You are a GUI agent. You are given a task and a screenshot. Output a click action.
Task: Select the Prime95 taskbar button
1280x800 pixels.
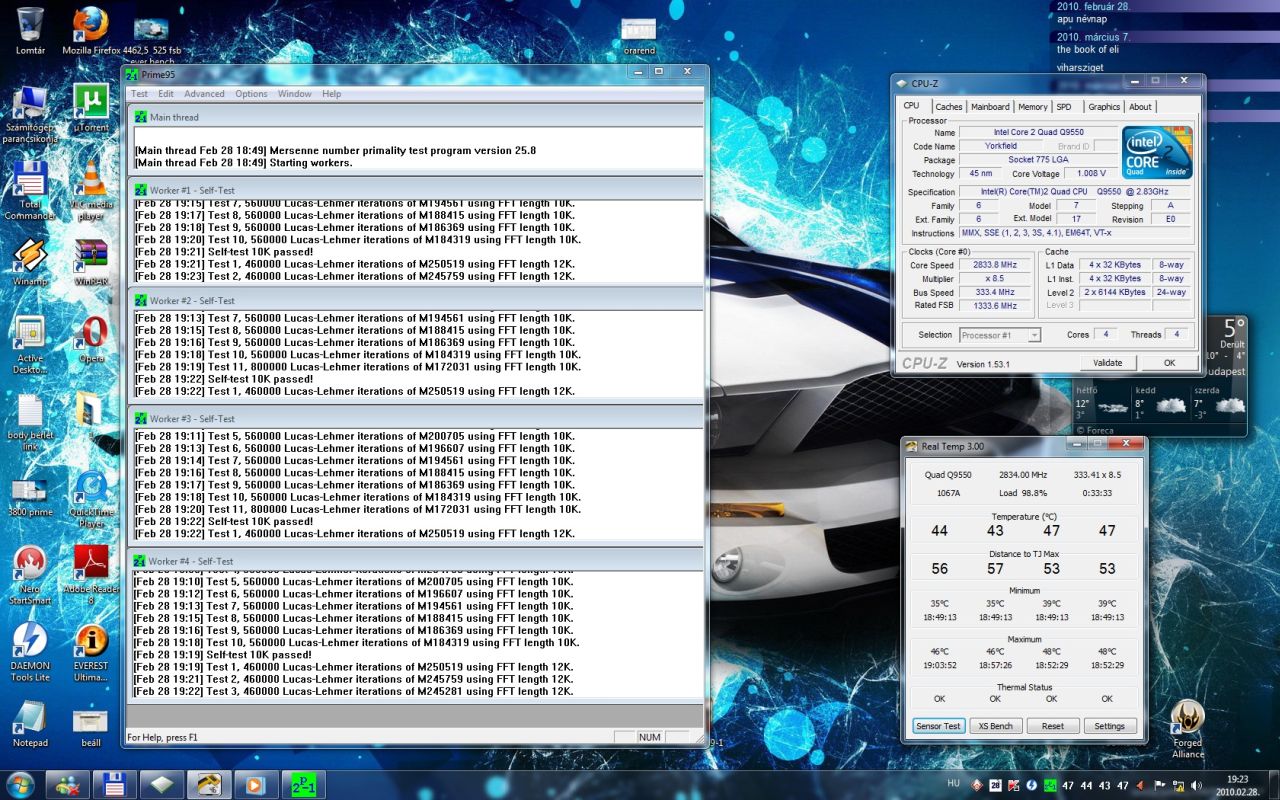point(301,784)
